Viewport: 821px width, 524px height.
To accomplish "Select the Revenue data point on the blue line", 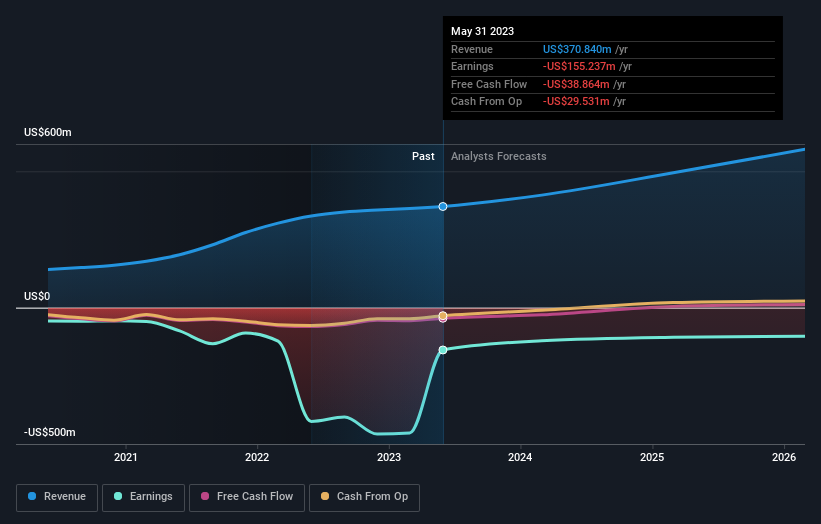I will [x=443, y=207].
